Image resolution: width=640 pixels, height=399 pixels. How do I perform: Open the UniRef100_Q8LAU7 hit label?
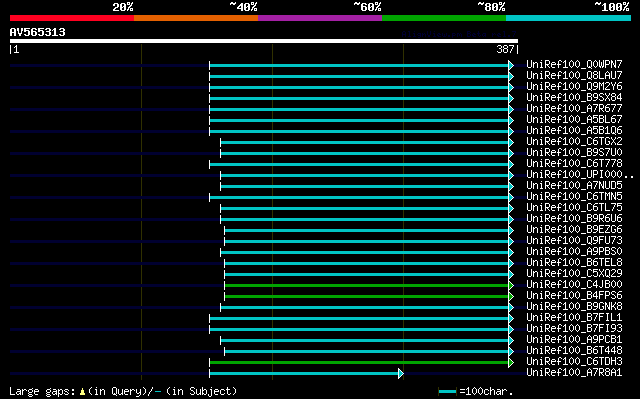(574, 75)
